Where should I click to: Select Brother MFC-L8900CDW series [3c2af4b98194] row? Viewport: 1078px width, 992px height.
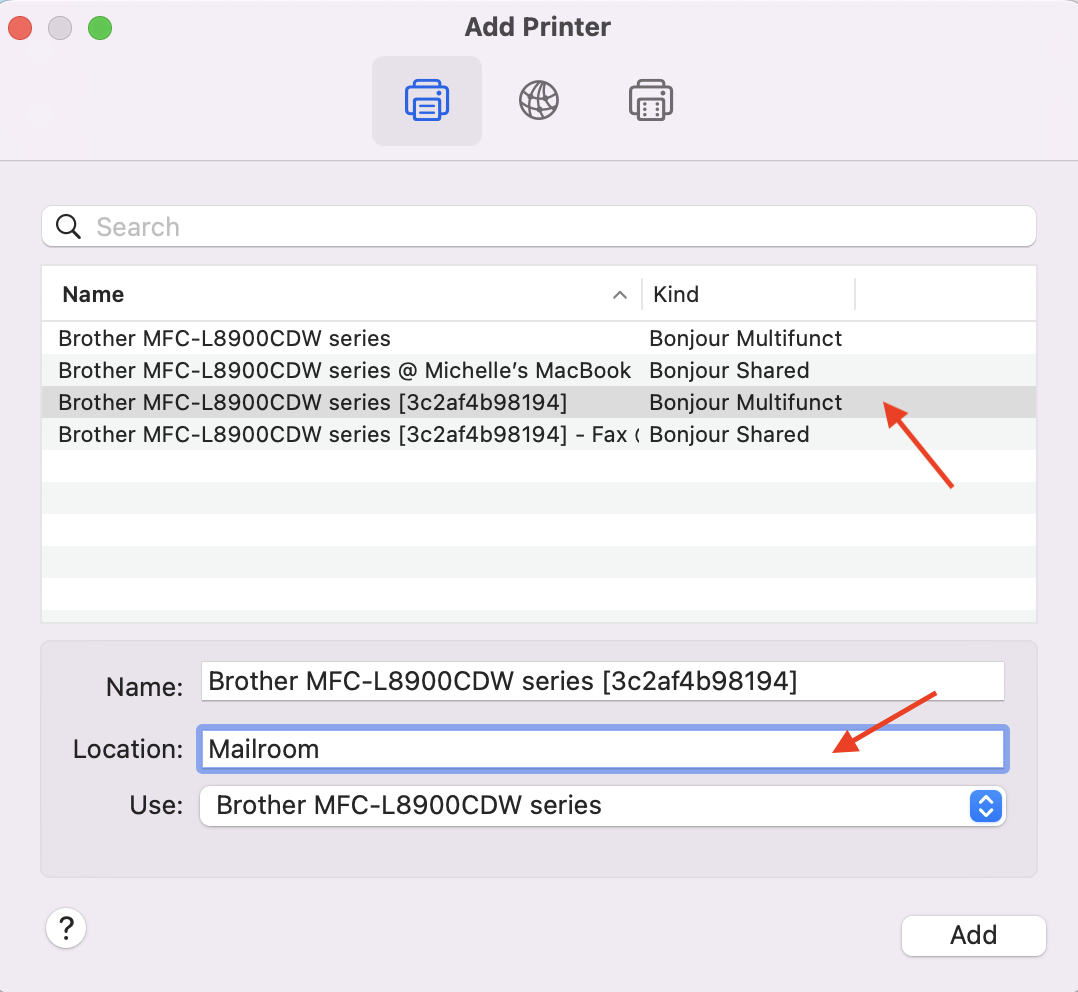539,402
